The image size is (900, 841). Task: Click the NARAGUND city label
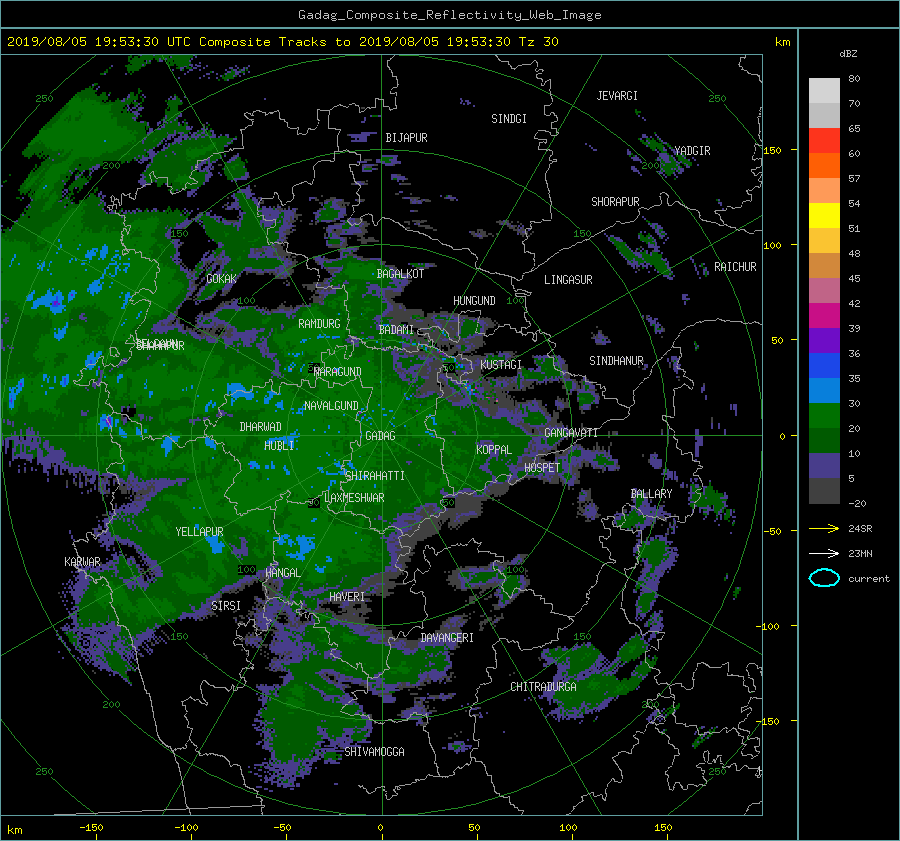pos(338,372)
